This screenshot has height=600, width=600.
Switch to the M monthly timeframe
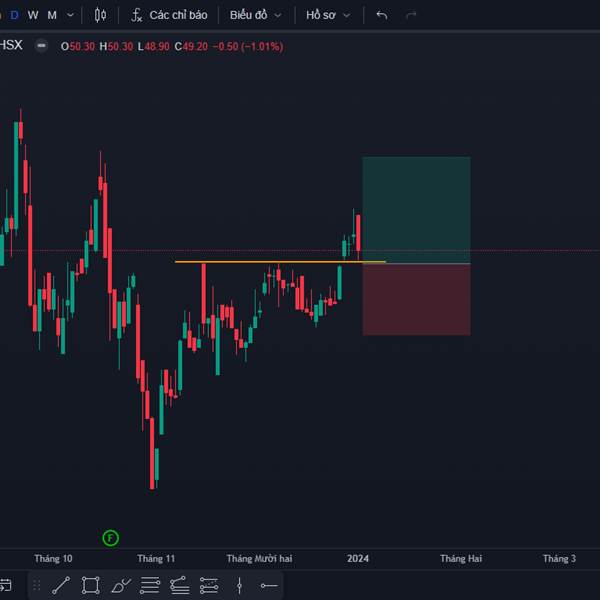(x=52, y=15)
